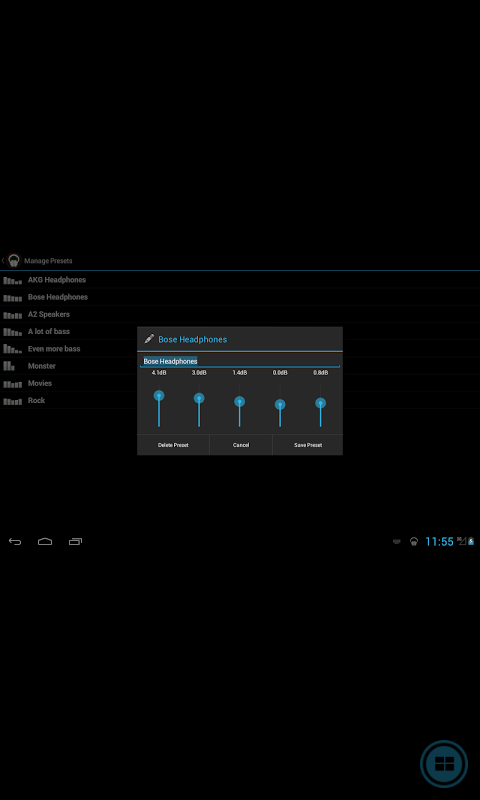Click the Save Preset button

tap(308, 445)
